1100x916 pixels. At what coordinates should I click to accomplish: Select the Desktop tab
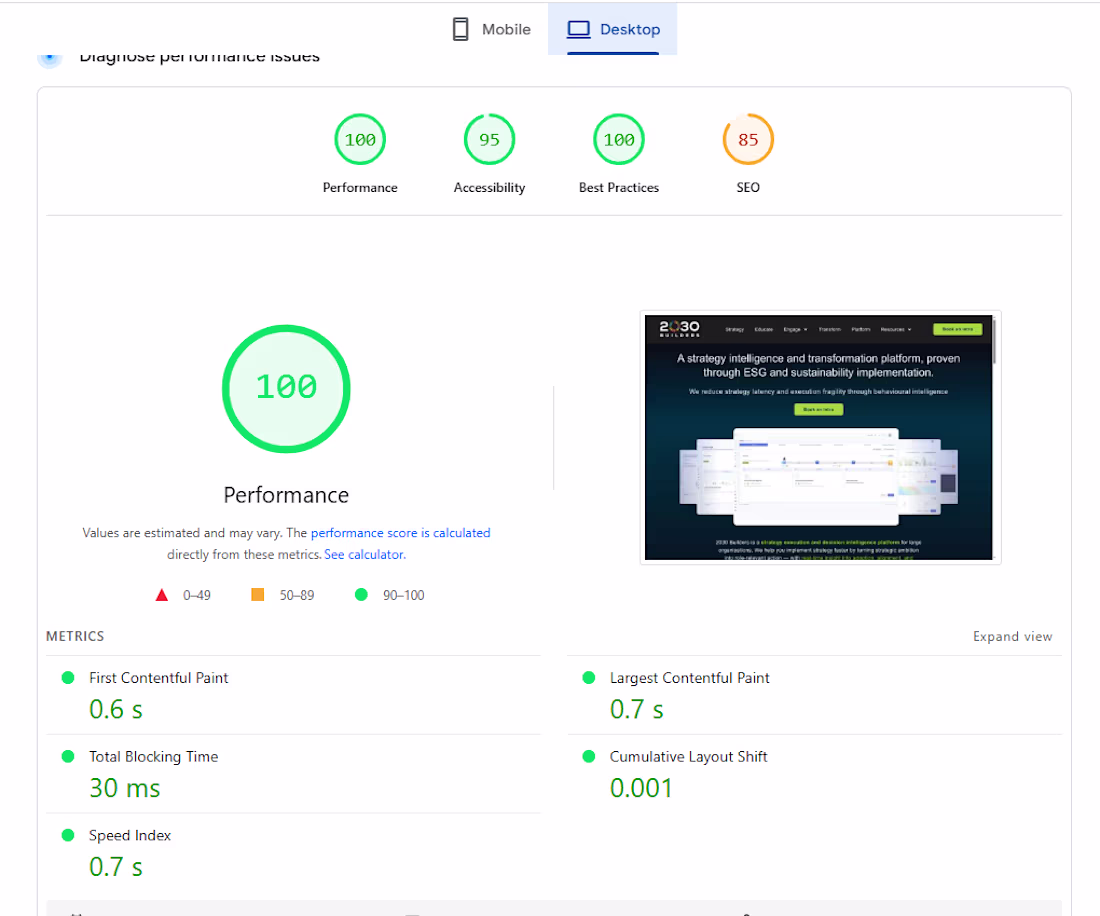(612, 29)
